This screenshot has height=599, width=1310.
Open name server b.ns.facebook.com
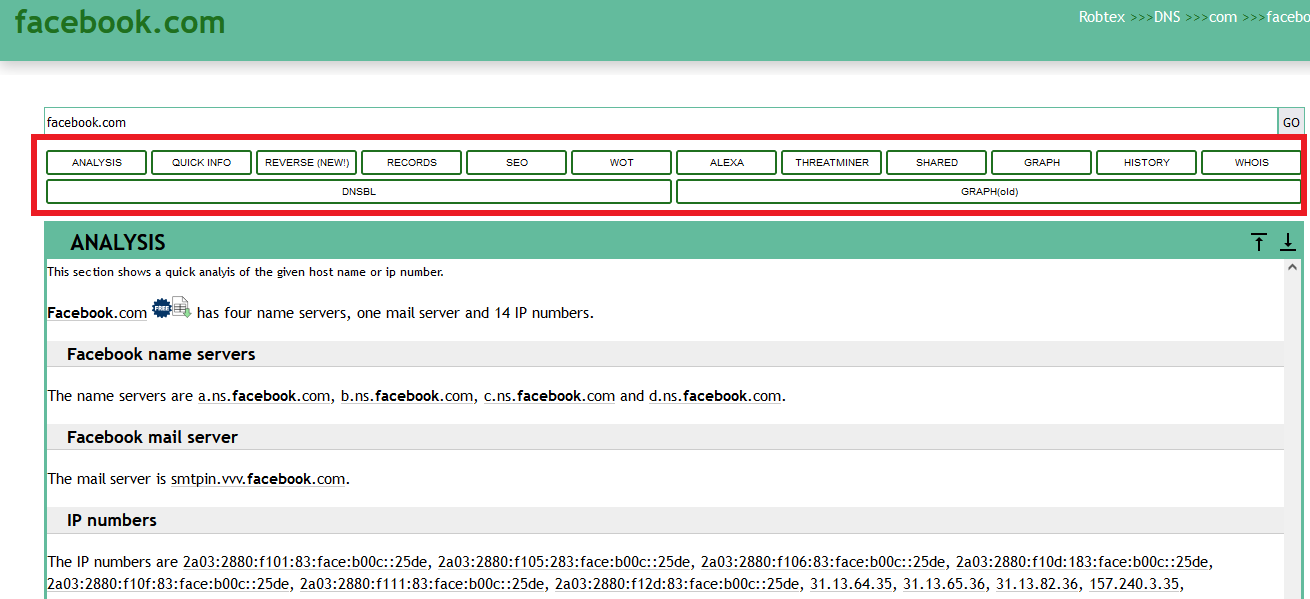coord(407,396)
